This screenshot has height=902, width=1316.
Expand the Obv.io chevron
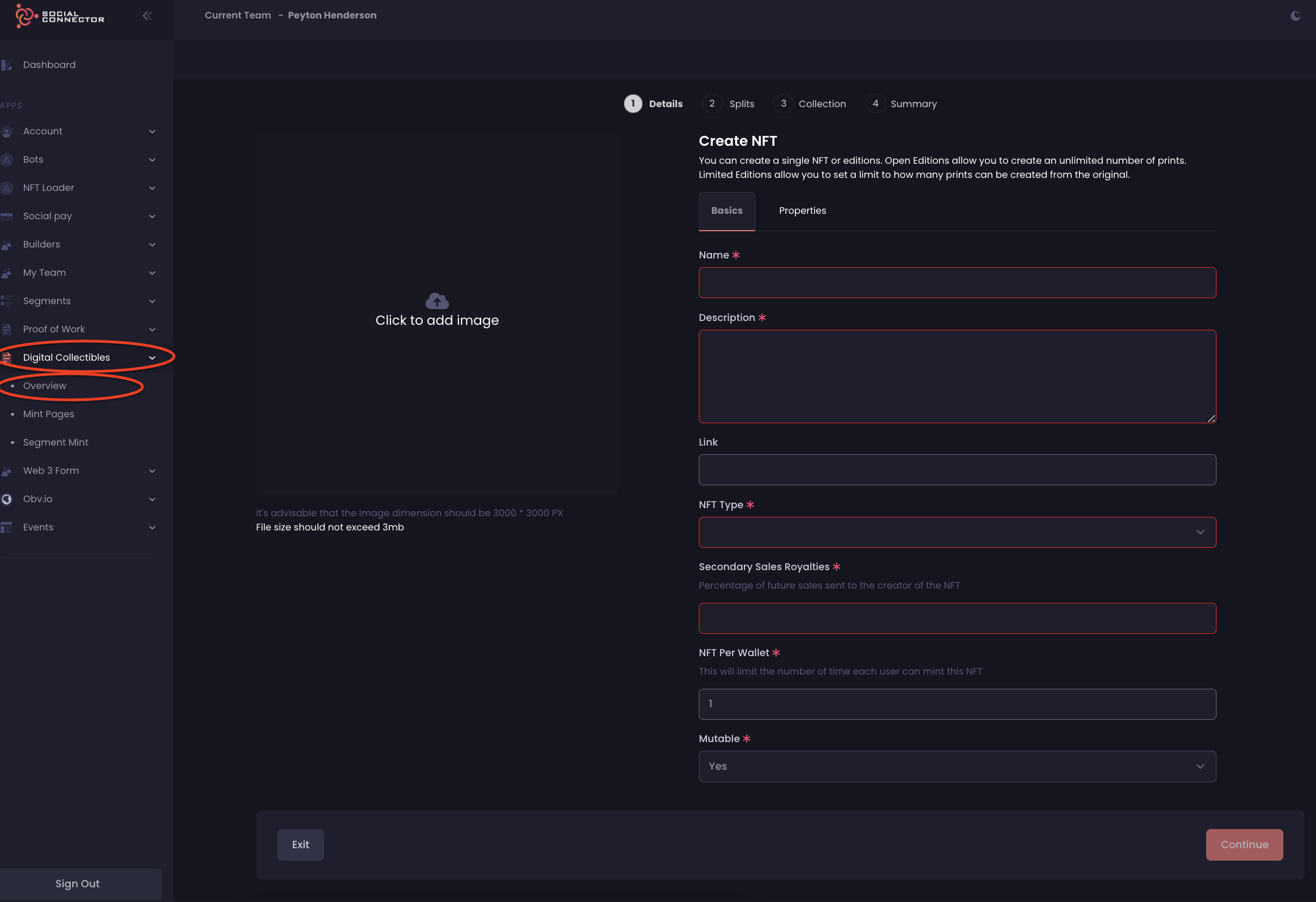(x=152, y=499)
